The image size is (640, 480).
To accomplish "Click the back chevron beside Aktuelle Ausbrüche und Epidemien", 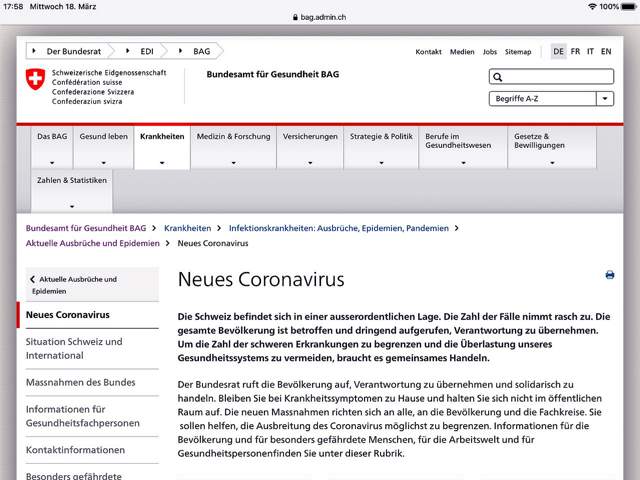I will 32,279.
